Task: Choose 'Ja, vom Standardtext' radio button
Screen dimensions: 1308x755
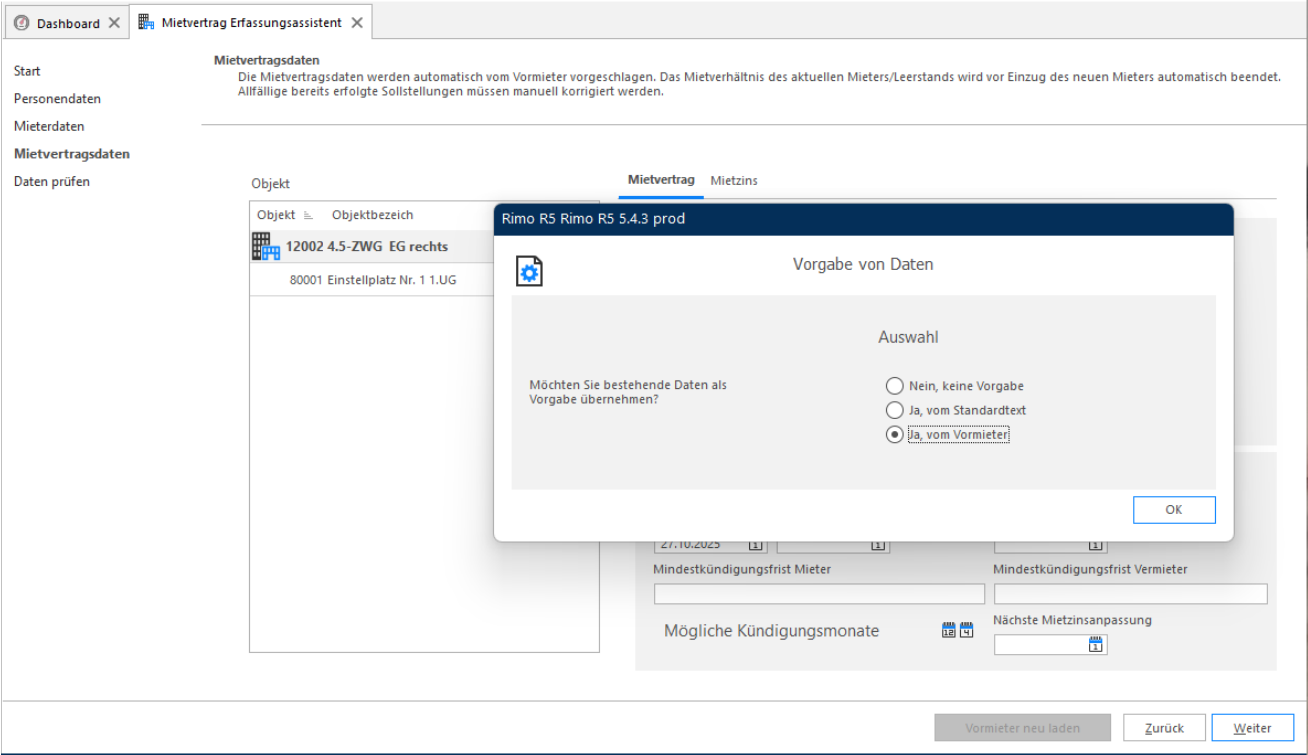Action: [893, 410]
